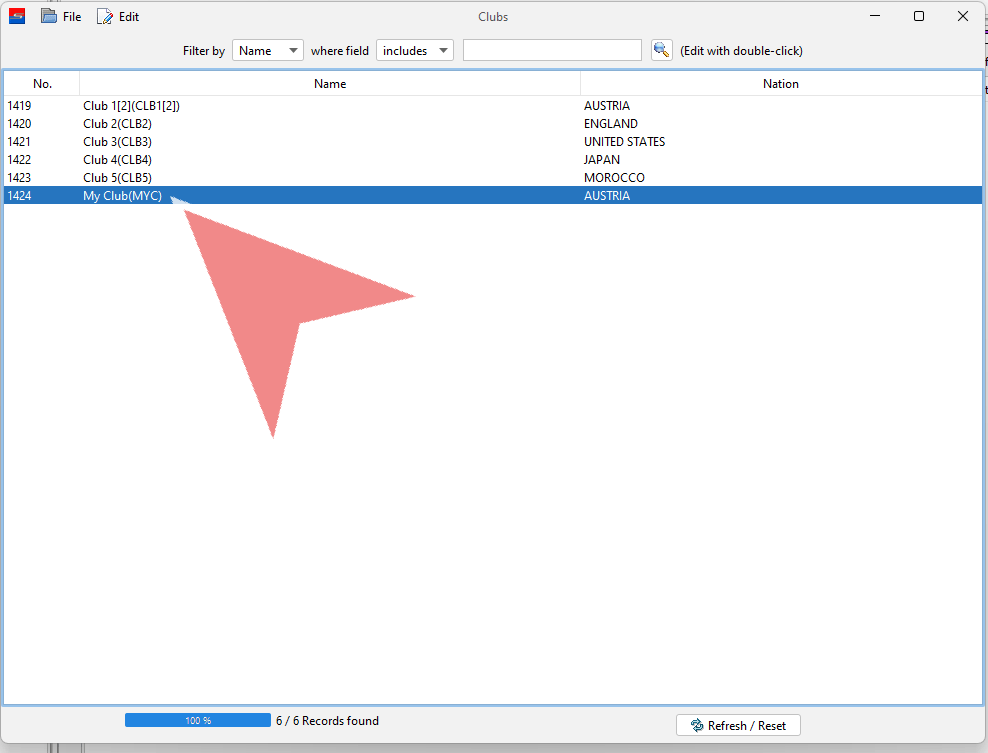Click the application logo icon in title bar
The height and width of the screenshot is (753, 988).
pyautogui.click(x=17, y=16)
